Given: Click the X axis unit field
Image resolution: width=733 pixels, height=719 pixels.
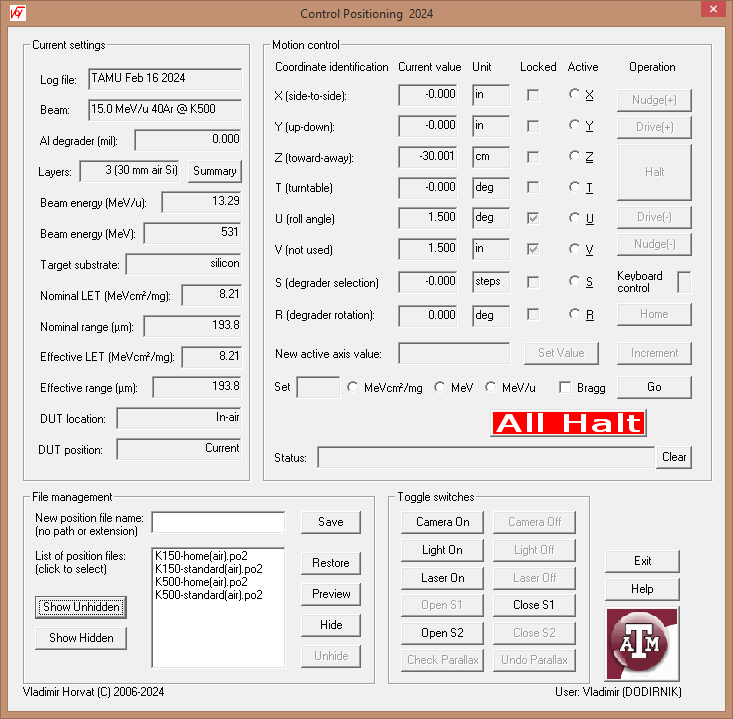Looking at the screenshot, I should (491, 95).
